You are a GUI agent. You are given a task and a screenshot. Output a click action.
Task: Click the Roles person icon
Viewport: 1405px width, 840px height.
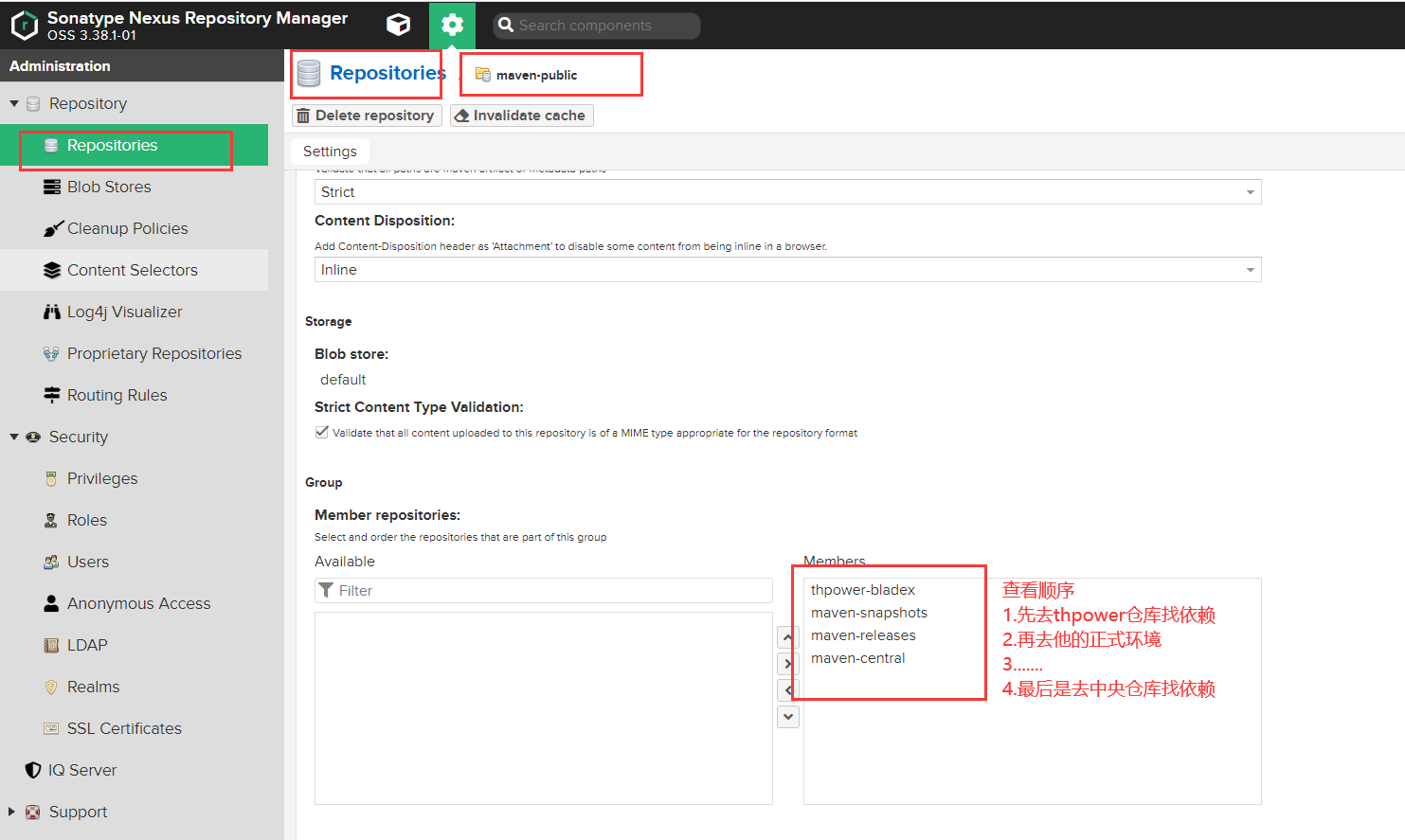click(x=51, y=520)
